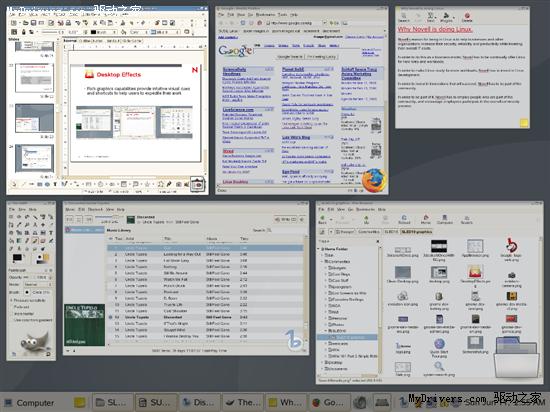Image resolution: width=550 pixels, height=412 pixels.
Task: Click the Home icon in the file browser toolbar
Action: pos(425,220)
